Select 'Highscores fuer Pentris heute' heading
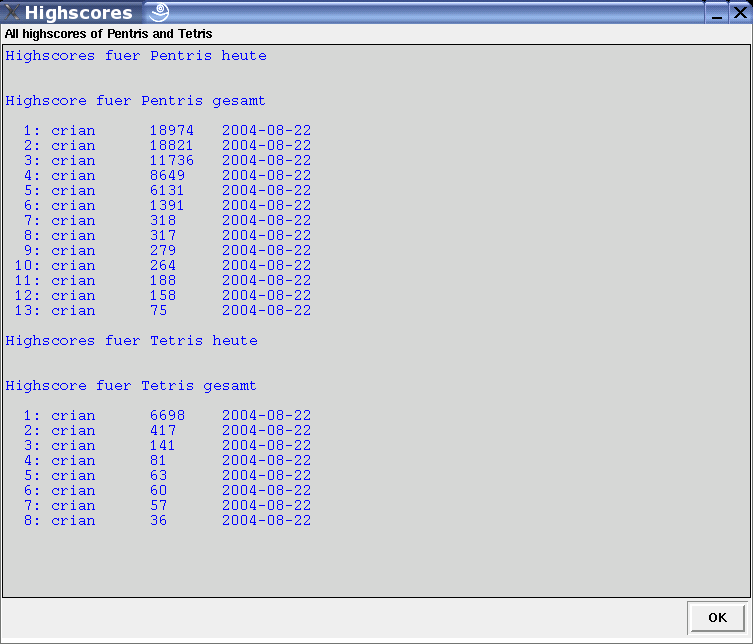 [x=136, y=56]
